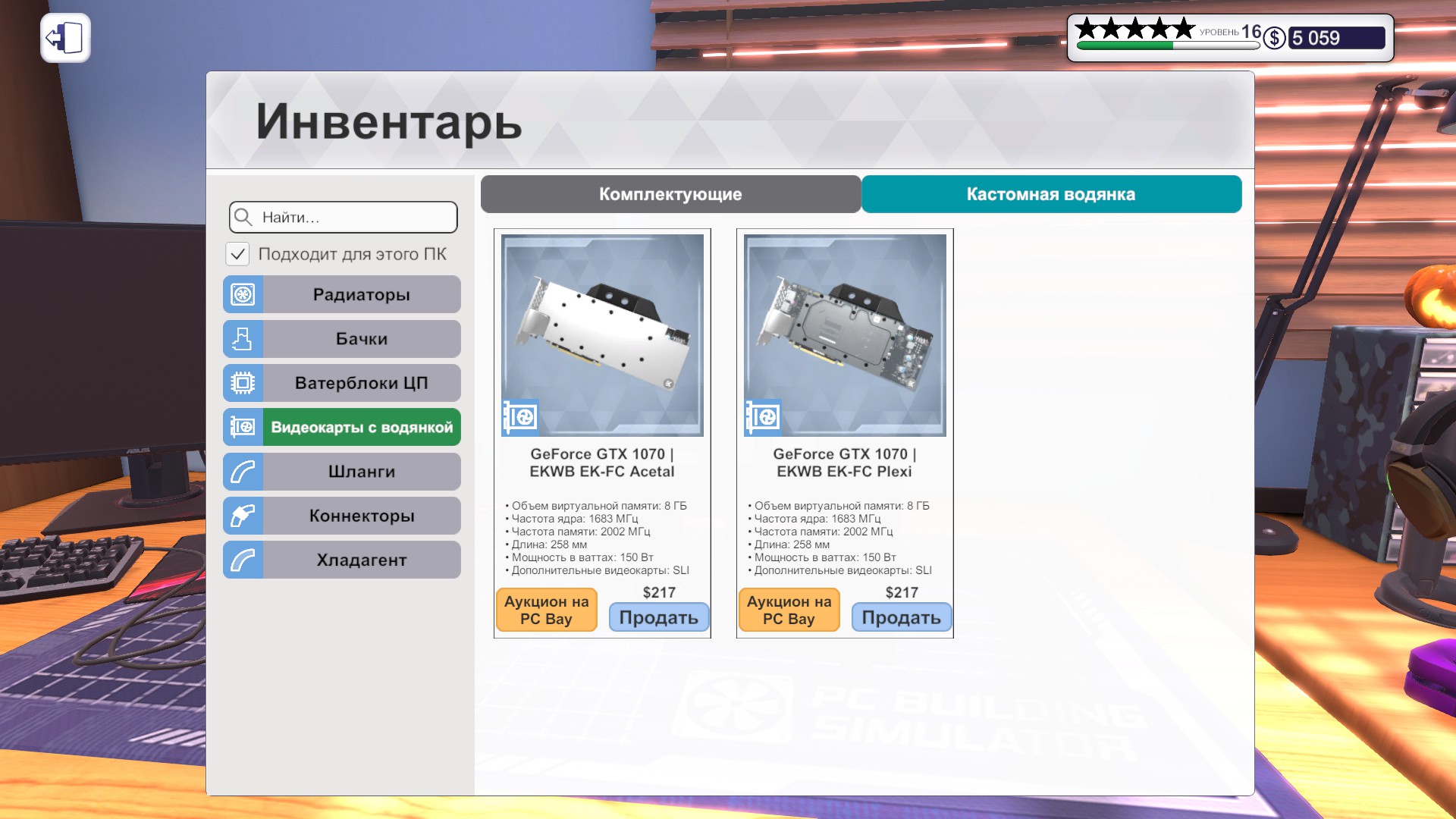Click the fitting icon next to Коннекторы
The height and width of the screenshot is (819, 1456).
point(243,516)
